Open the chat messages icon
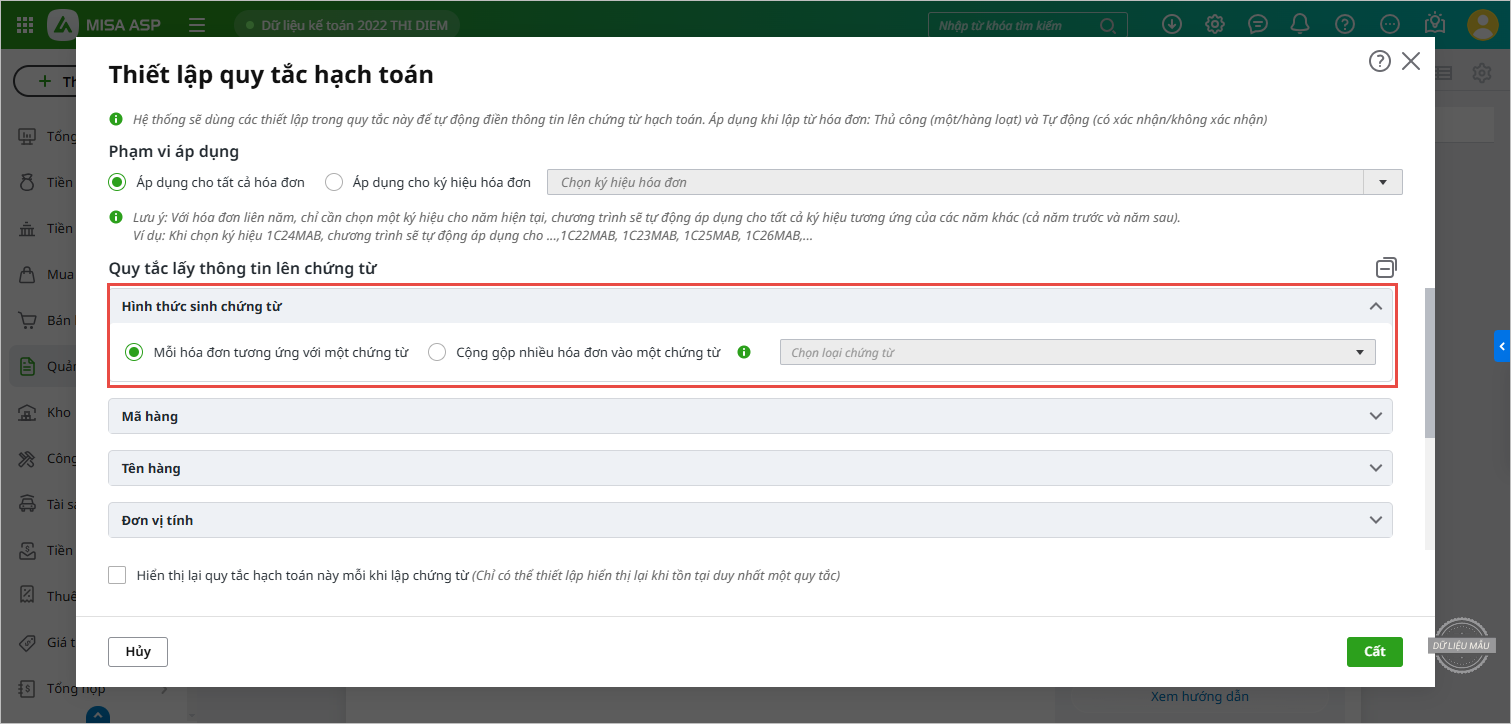This screenshot has height=724, width=1511. [1258, 25]
